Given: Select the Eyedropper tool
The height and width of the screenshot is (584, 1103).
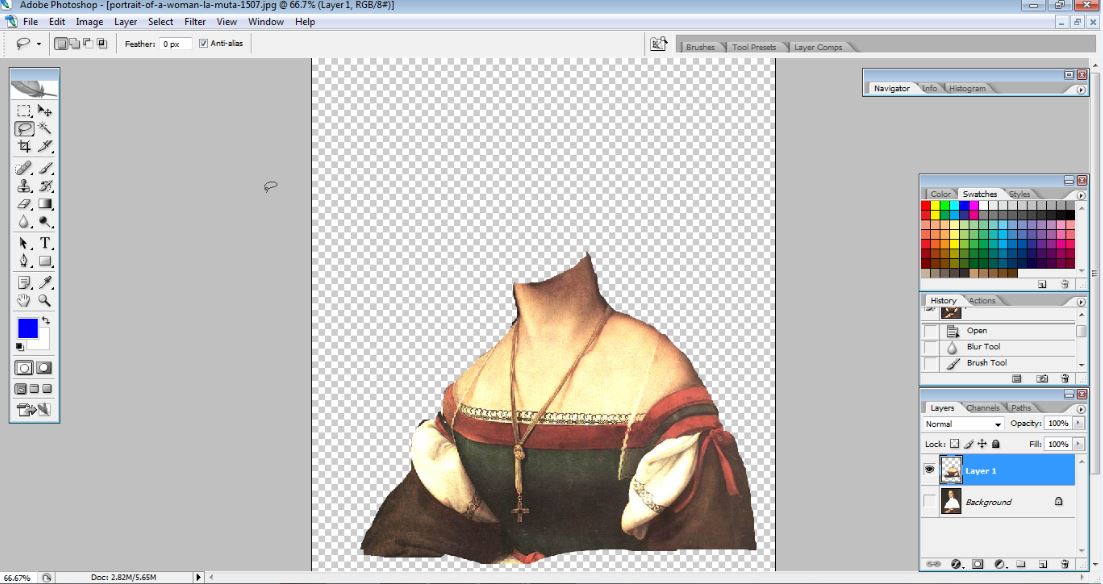Looking at the screenshot, I should 44,283.
